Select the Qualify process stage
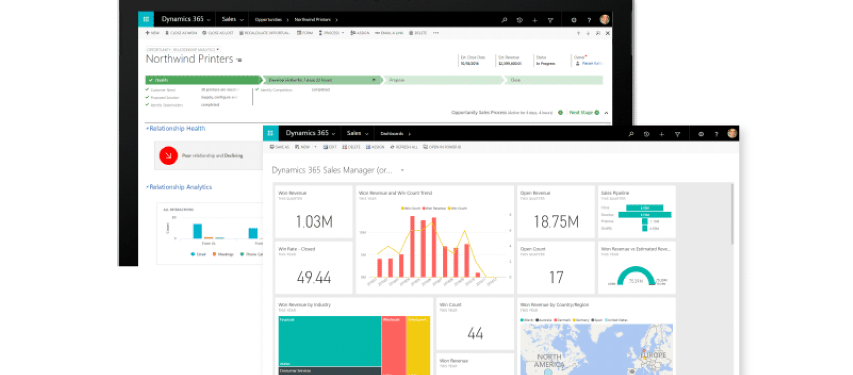 pyautogui.click(x=203, y=80)
